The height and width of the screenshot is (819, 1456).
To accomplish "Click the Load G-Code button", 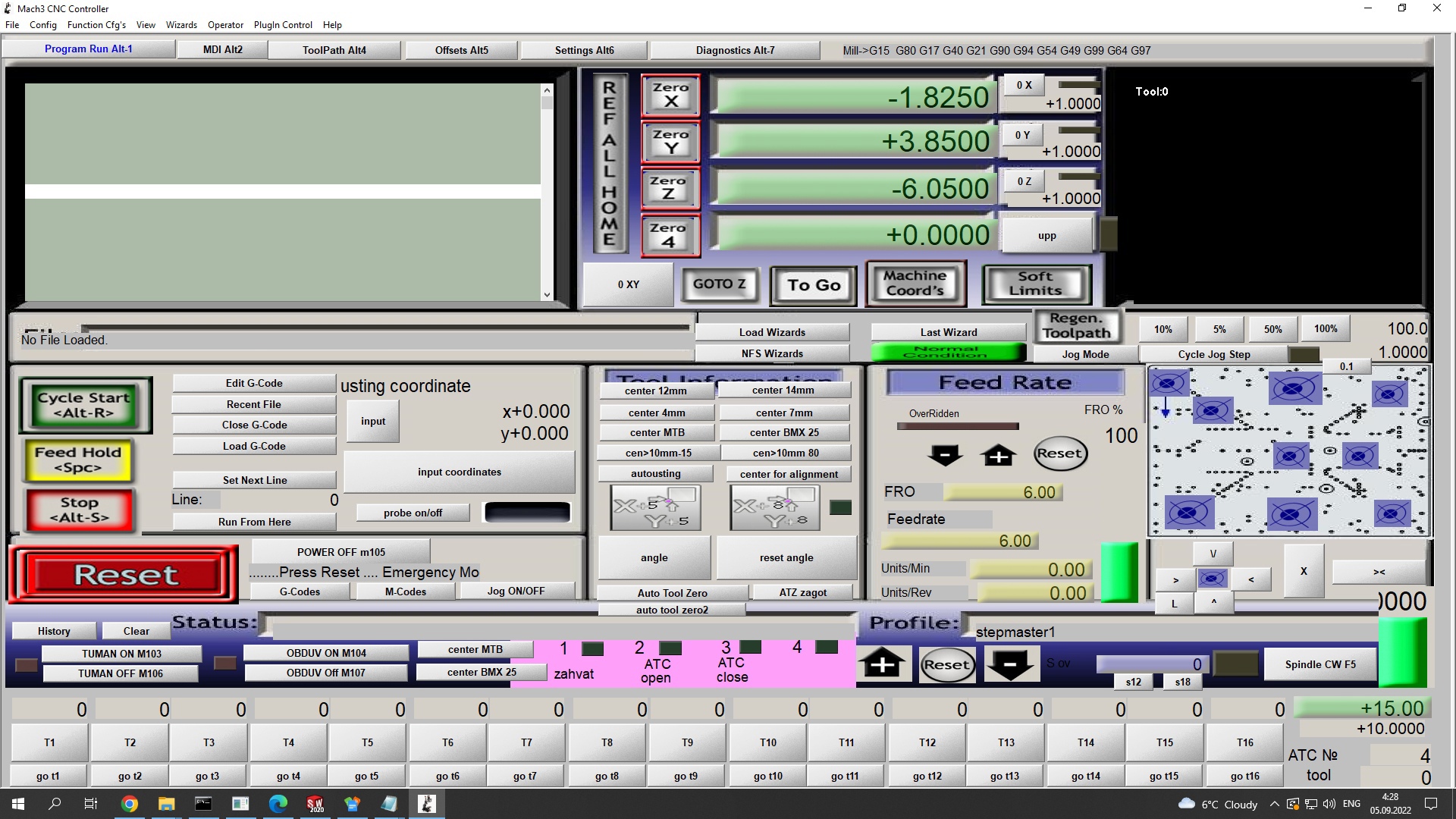I will pyautogui.click(x=254, y=446).
